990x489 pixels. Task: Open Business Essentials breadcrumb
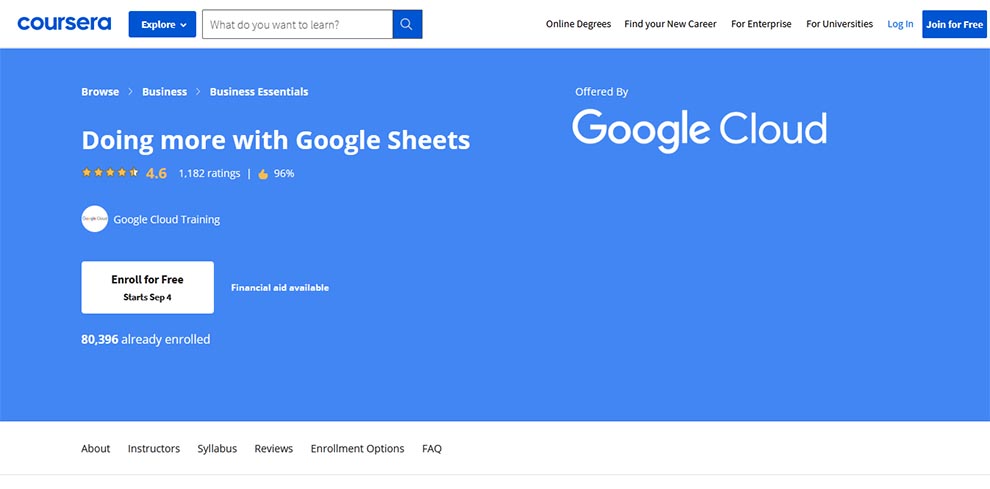point(259,92)
